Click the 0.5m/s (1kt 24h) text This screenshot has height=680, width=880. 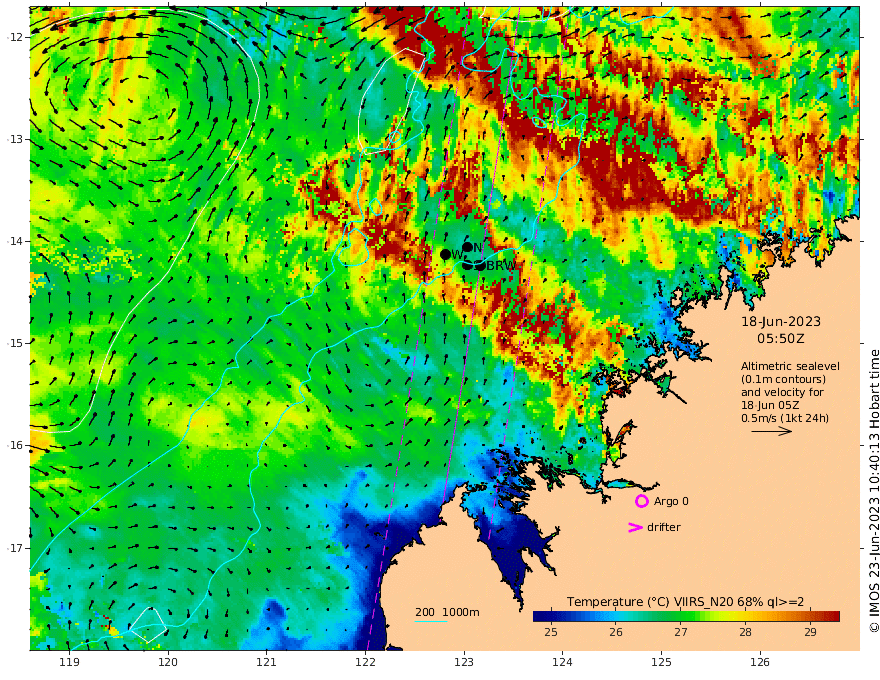(785, 418)
